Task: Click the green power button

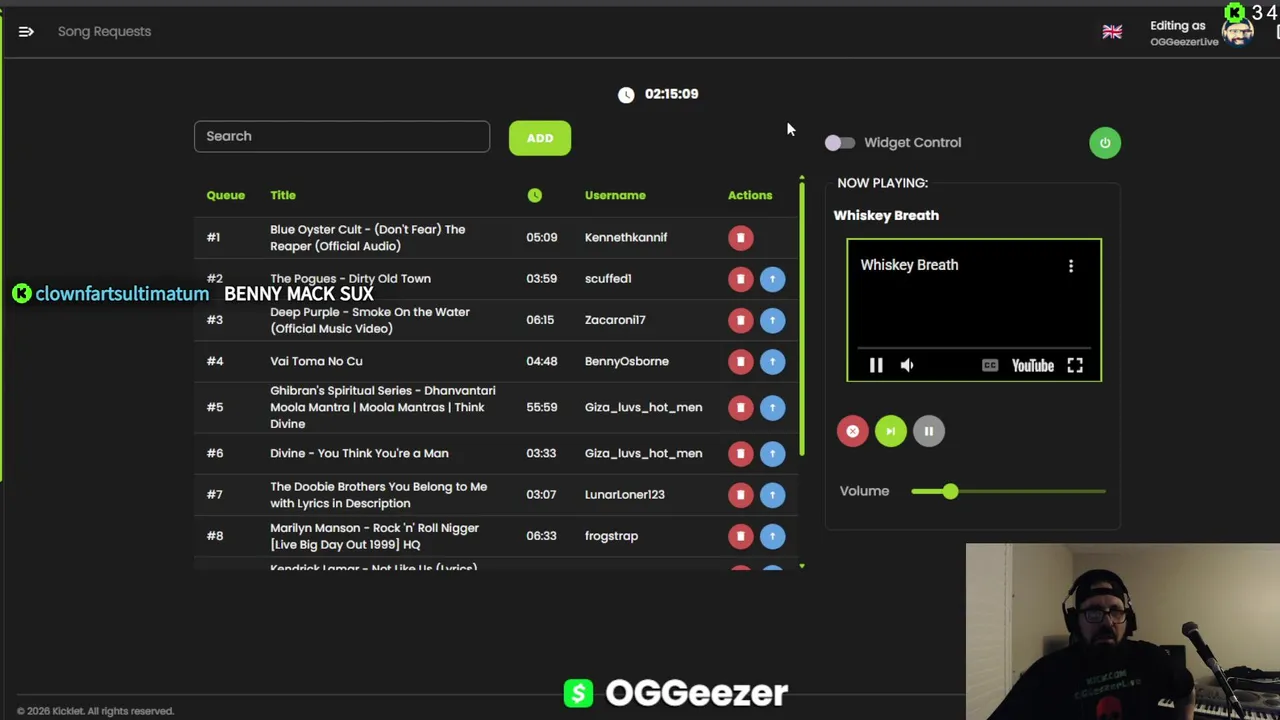Action: 1105,142
